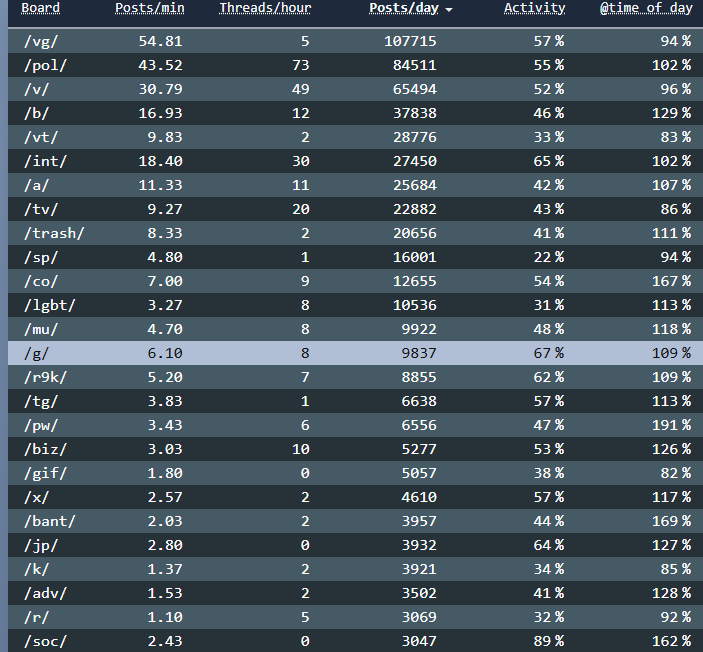
Task: Select the /pol/ board name
Action: pos(45,65)
